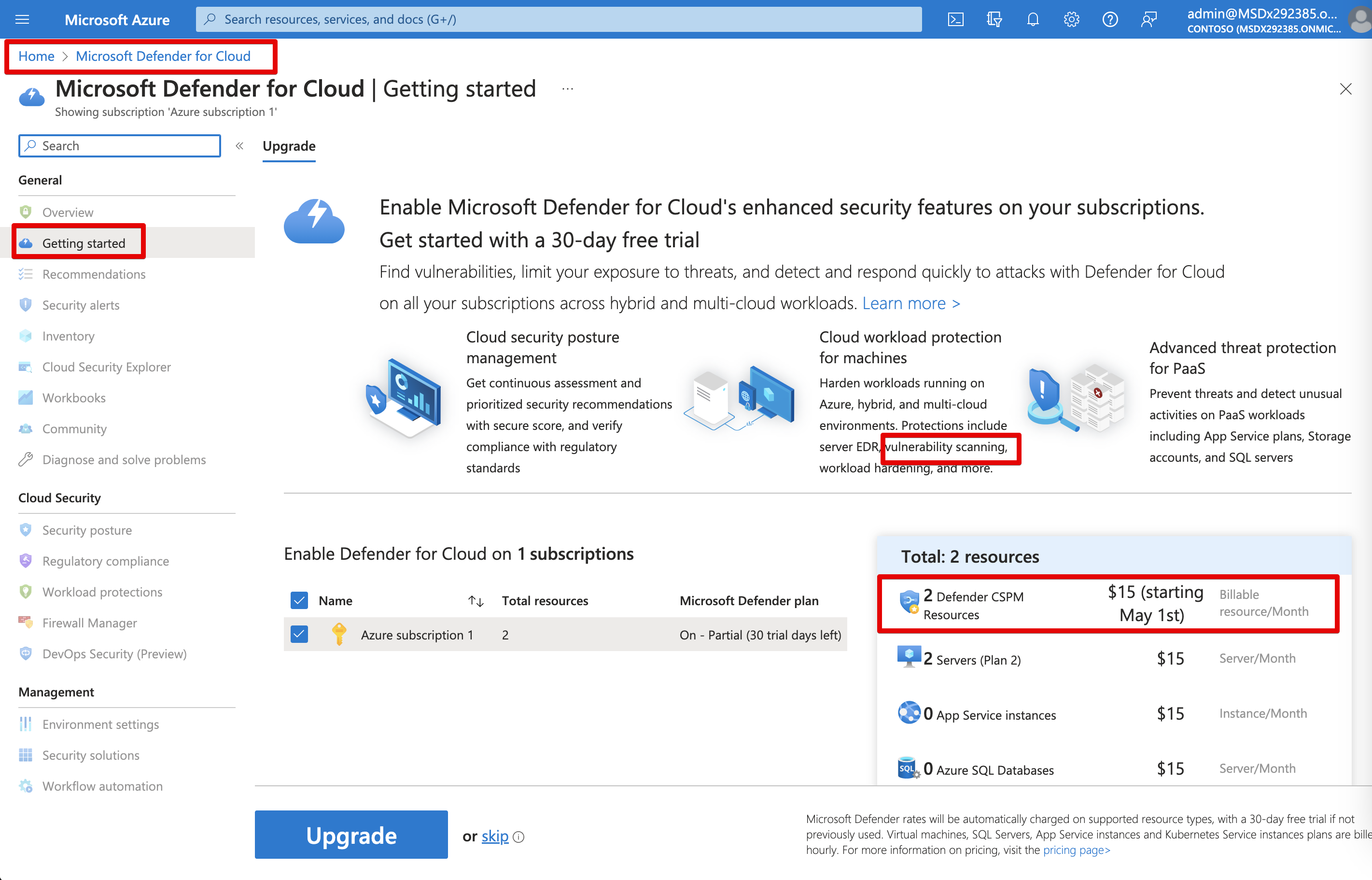Click the info icon next to skip
The height and width of the screenshot is (880, 1372).
point(518,837)
